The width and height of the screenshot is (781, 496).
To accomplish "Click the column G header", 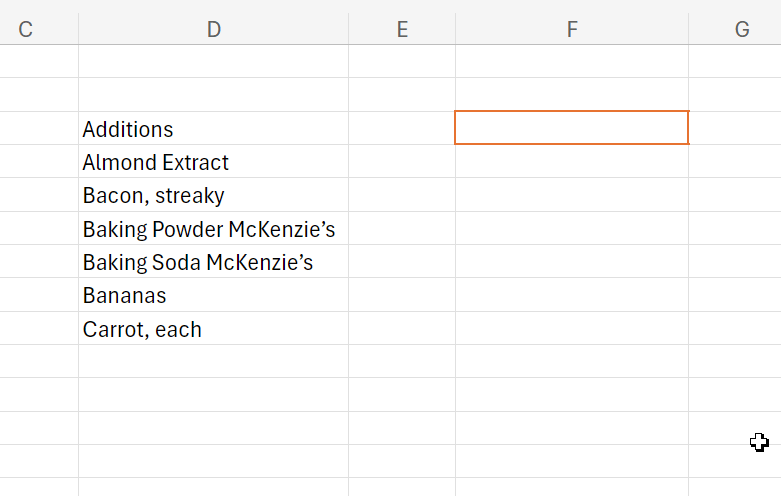I will (741, 30).
